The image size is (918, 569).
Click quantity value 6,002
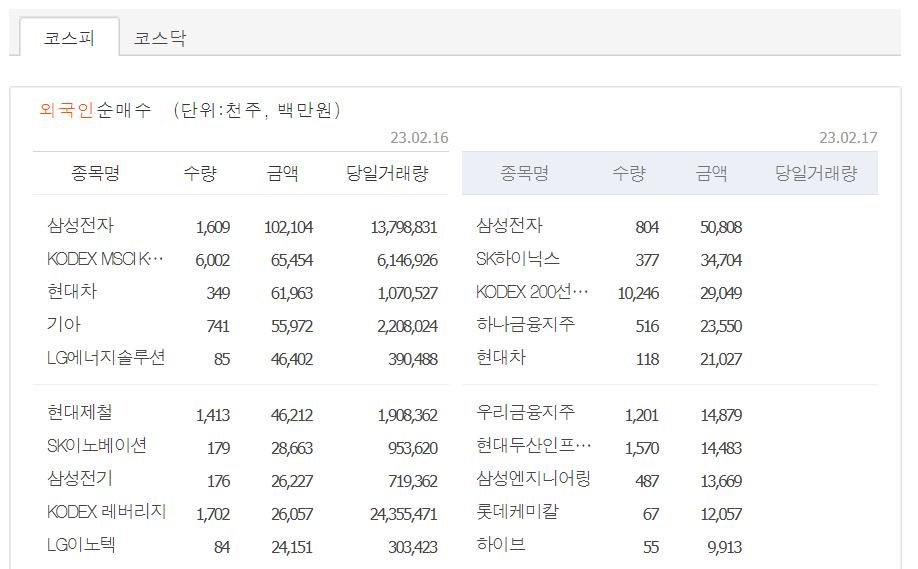pos(213,260)
